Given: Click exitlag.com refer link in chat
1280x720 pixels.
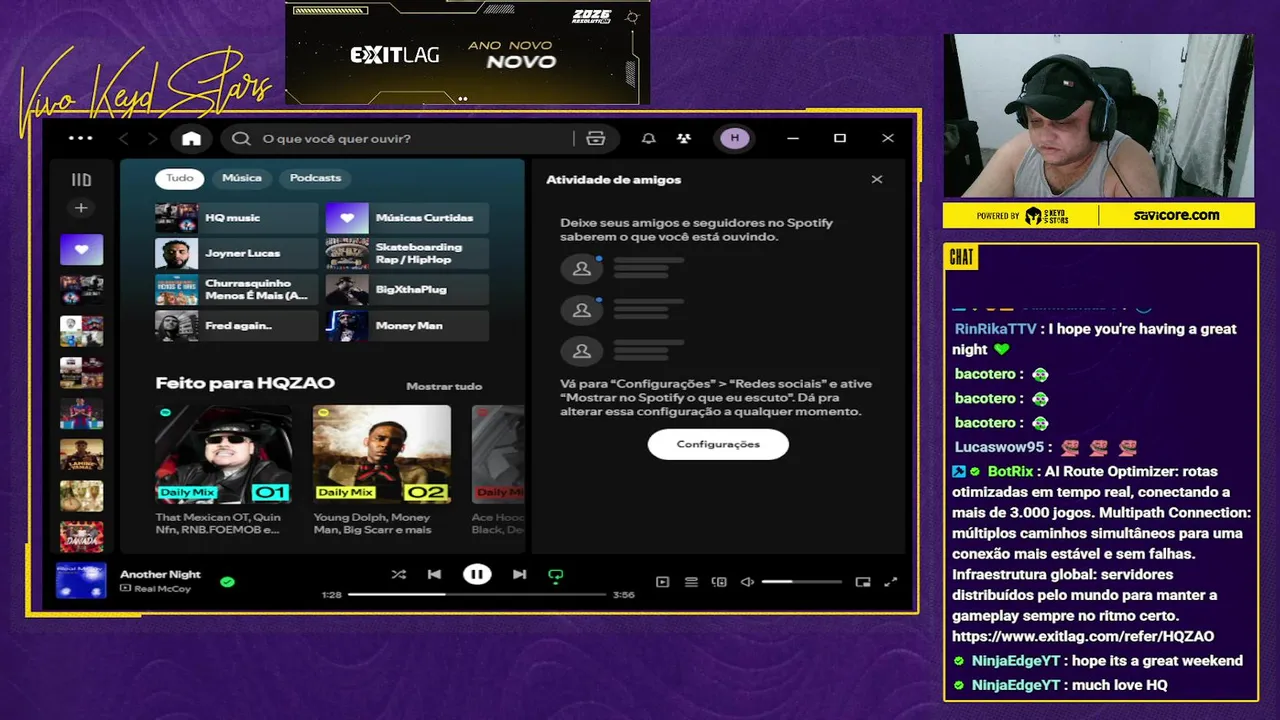Looking at the screenshot, I should coord(1083,636).
